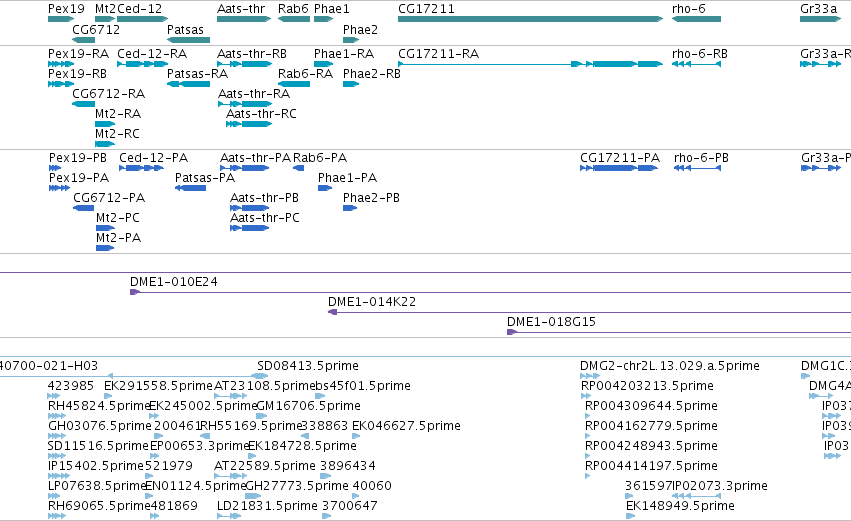The height and width of the screenshot is (521, 851).
Task: Open the RP004248943.5prime EST
Action: tap(588, 456)
